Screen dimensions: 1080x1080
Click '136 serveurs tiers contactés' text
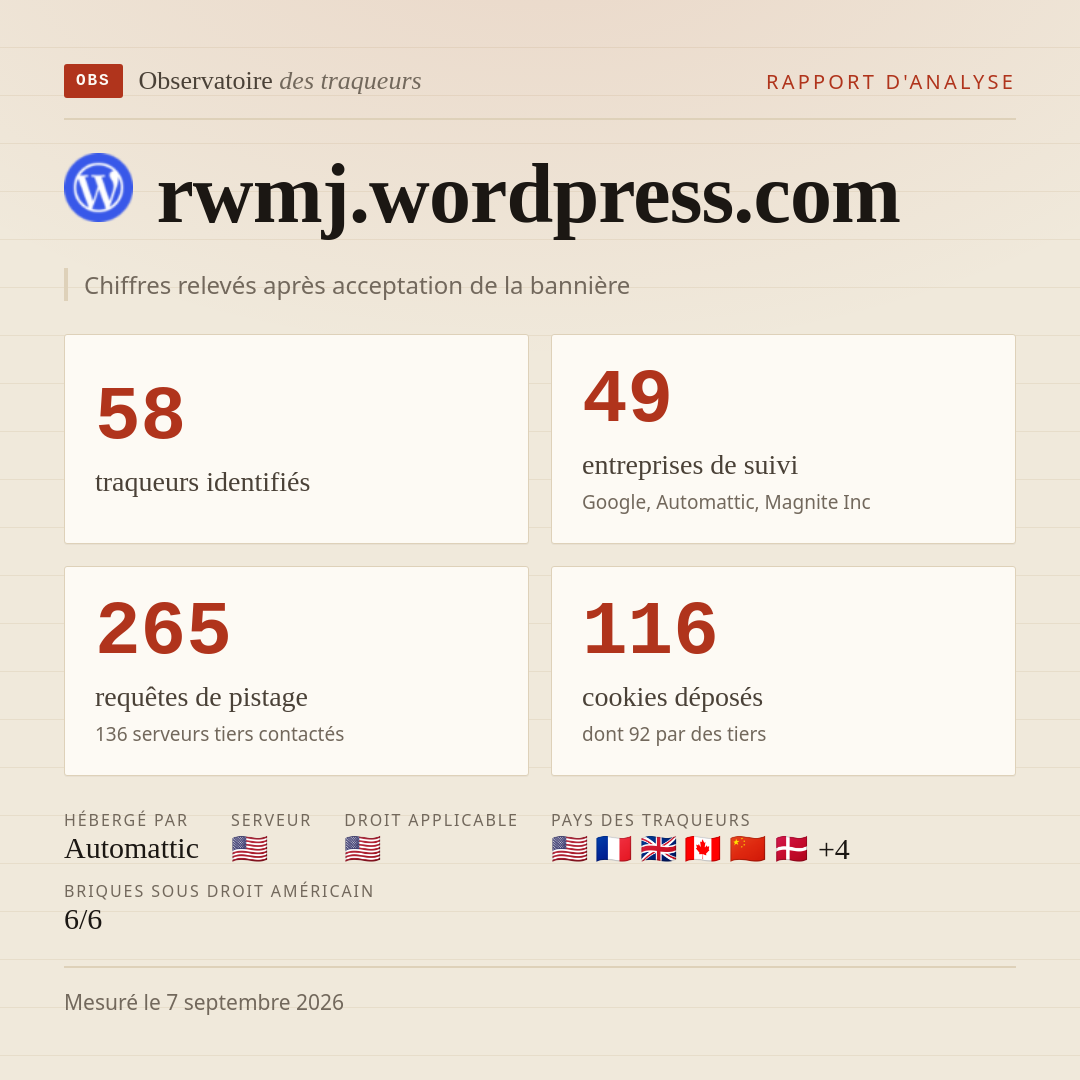pyautogui.click(x=220, y=734)
